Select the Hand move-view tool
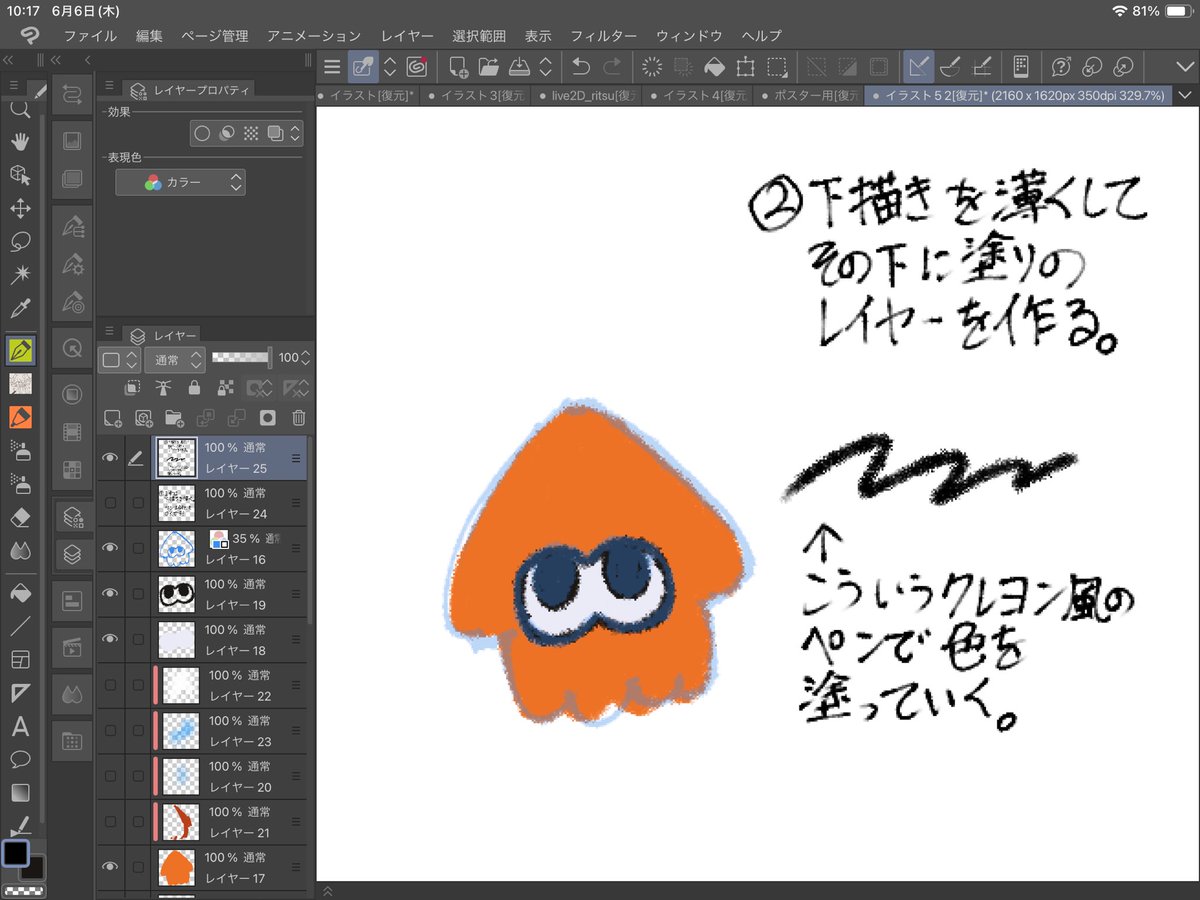Viewport: 1200px width, 900px height. coord(20,141)
